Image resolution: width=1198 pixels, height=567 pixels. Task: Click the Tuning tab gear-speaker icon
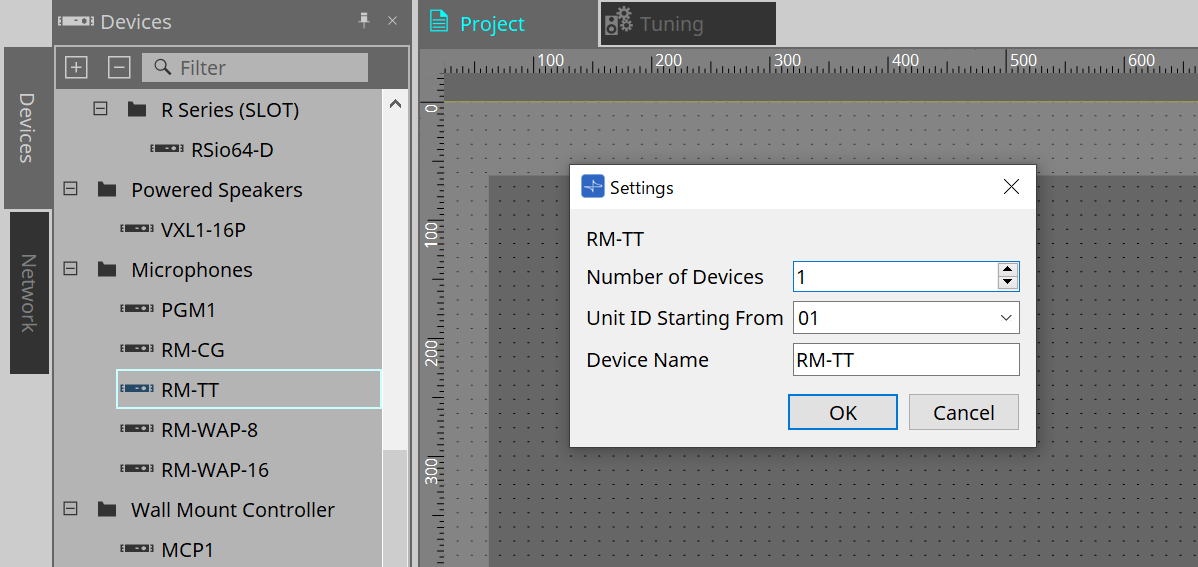[618, 22]
